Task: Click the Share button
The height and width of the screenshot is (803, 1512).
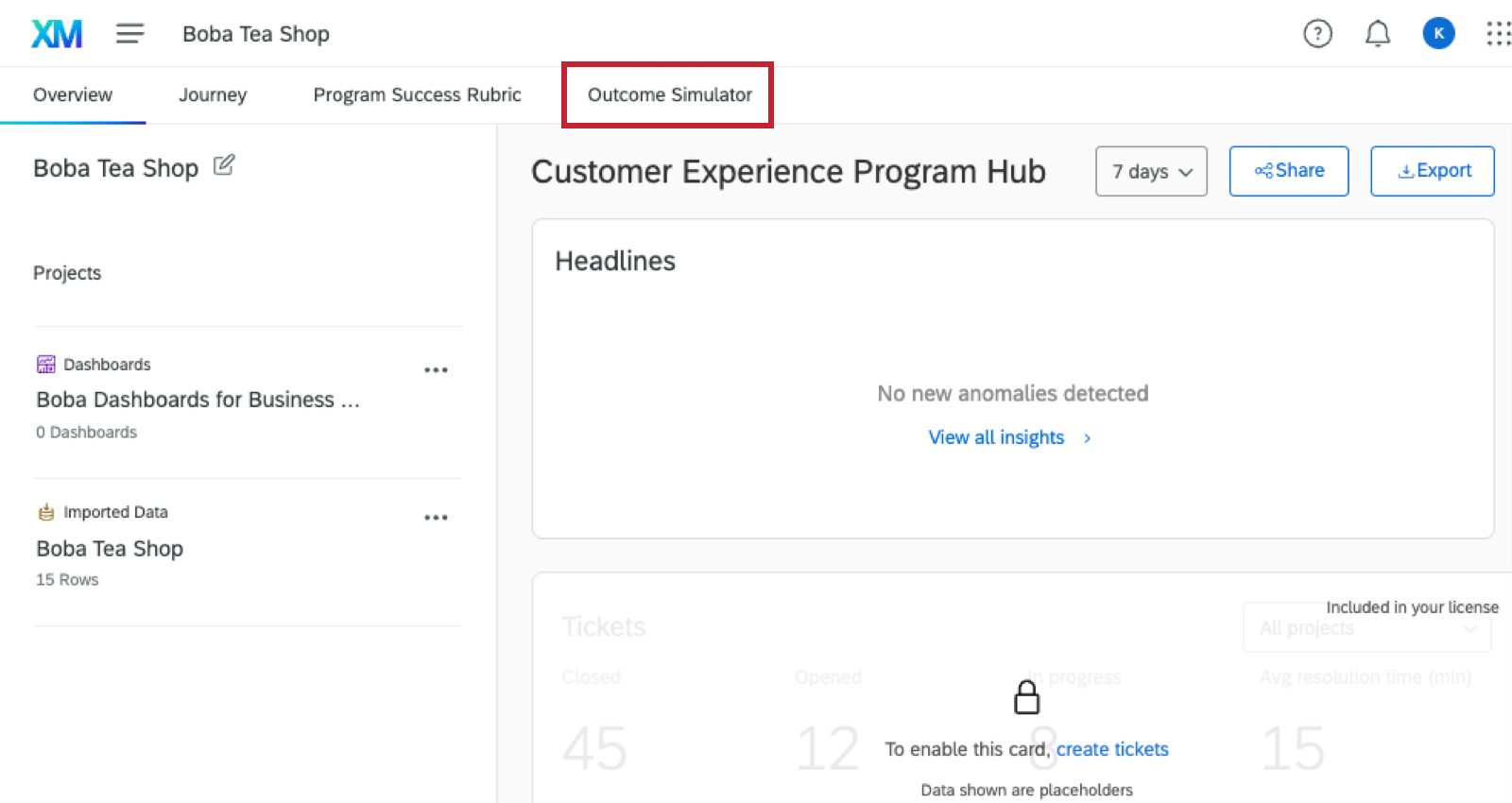Action: click(1288, 171)
